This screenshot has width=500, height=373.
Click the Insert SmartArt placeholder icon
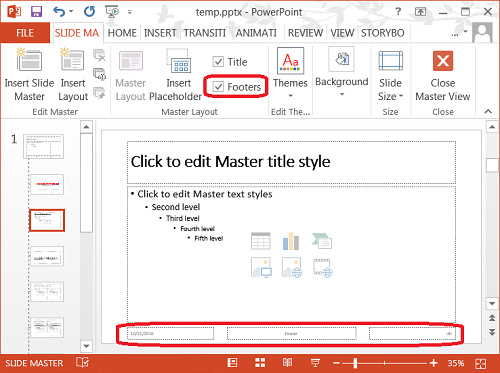(322, 241)
